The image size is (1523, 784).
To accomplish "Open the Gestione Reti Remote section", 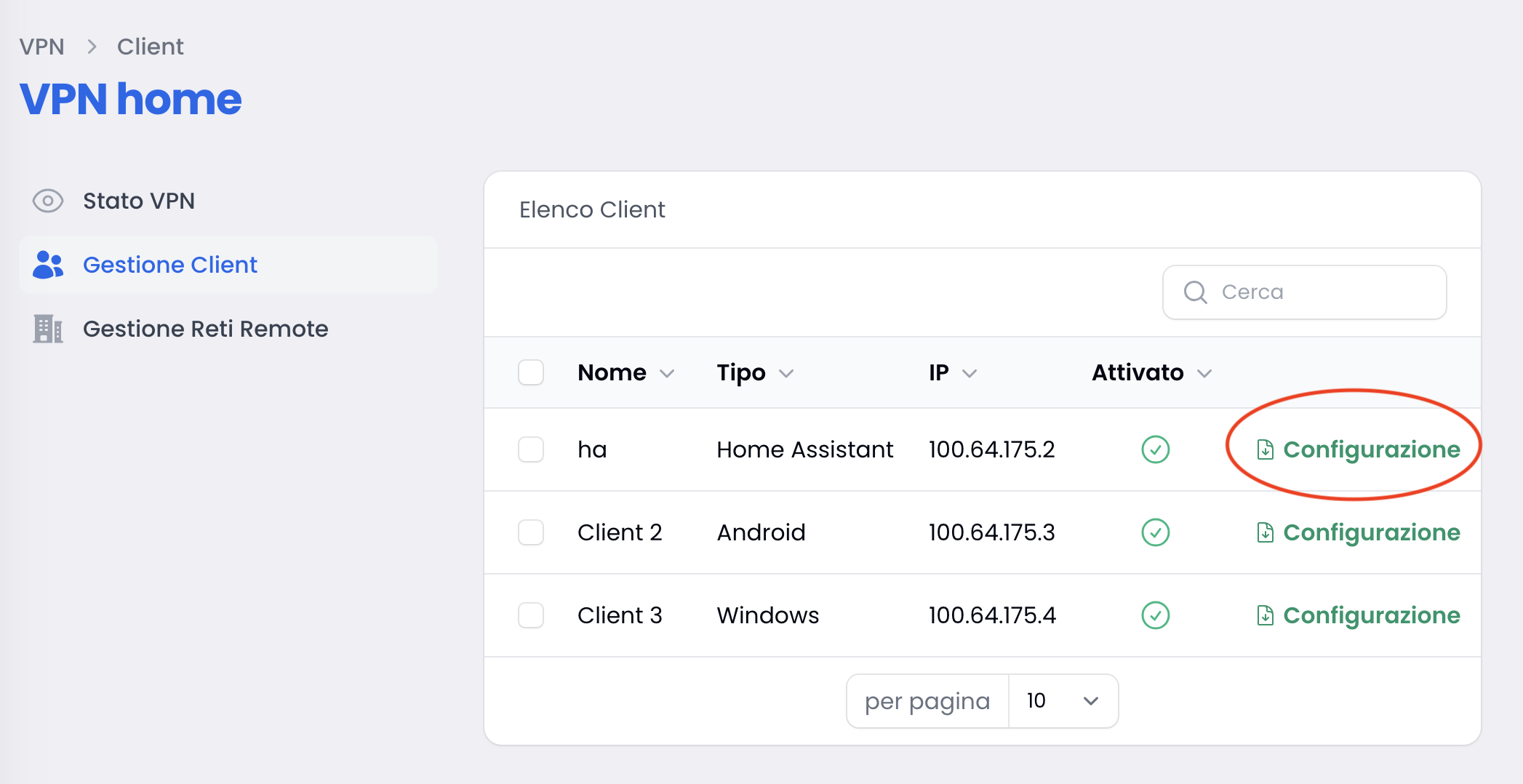I will click(228, 329).
